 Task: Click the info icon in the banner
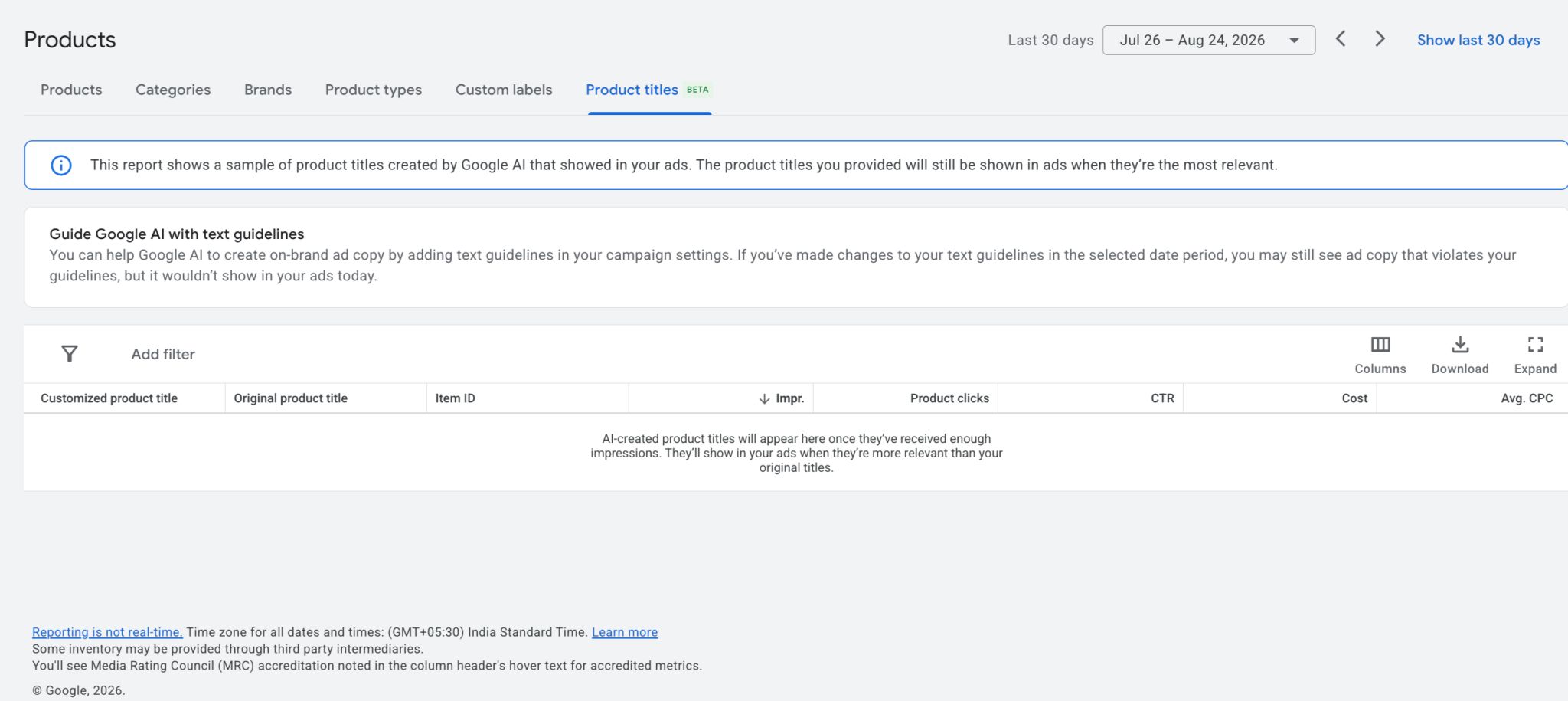point(61,165)
